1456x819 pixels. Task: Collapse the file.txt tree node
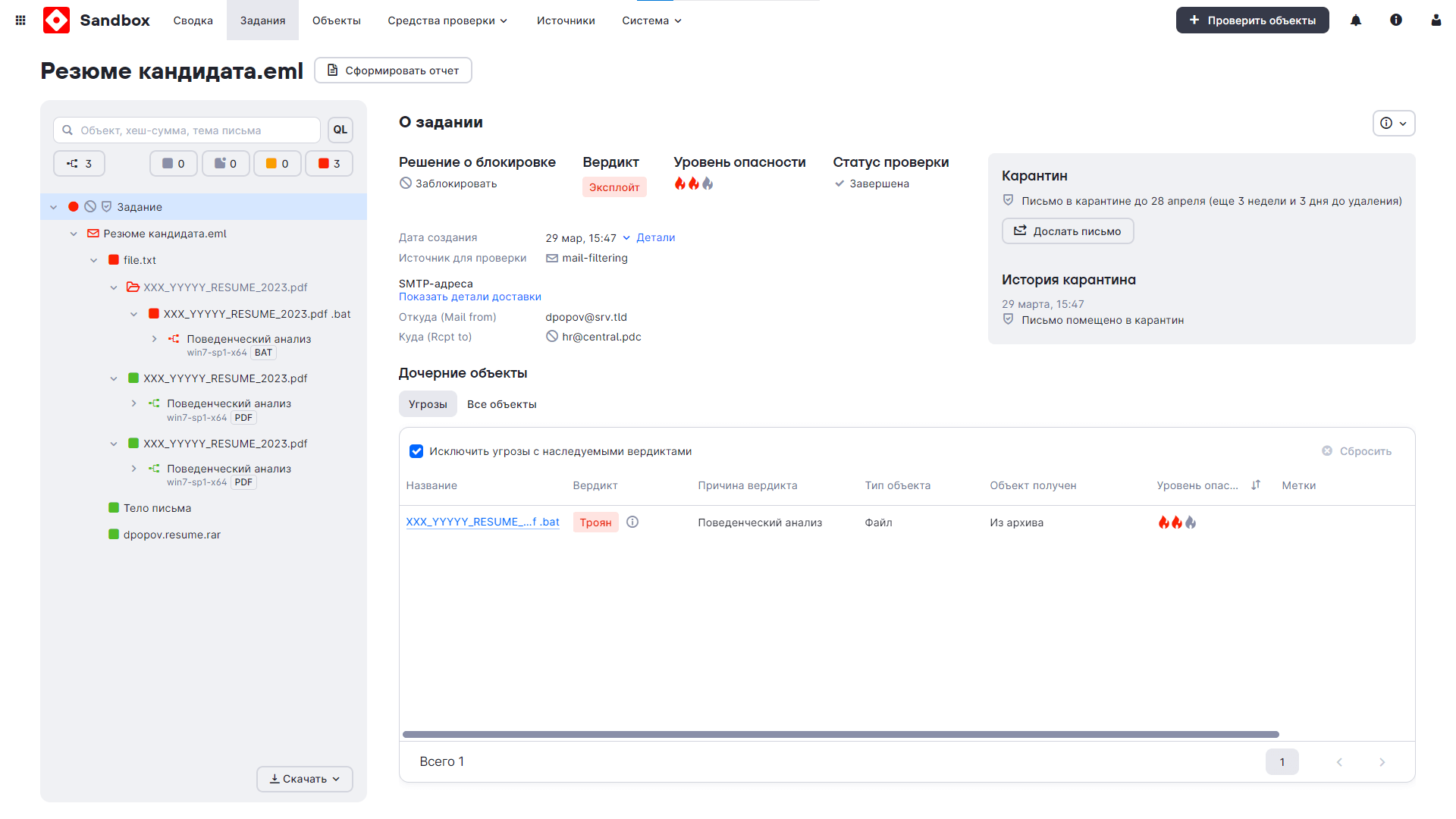(x=93, y=260)
